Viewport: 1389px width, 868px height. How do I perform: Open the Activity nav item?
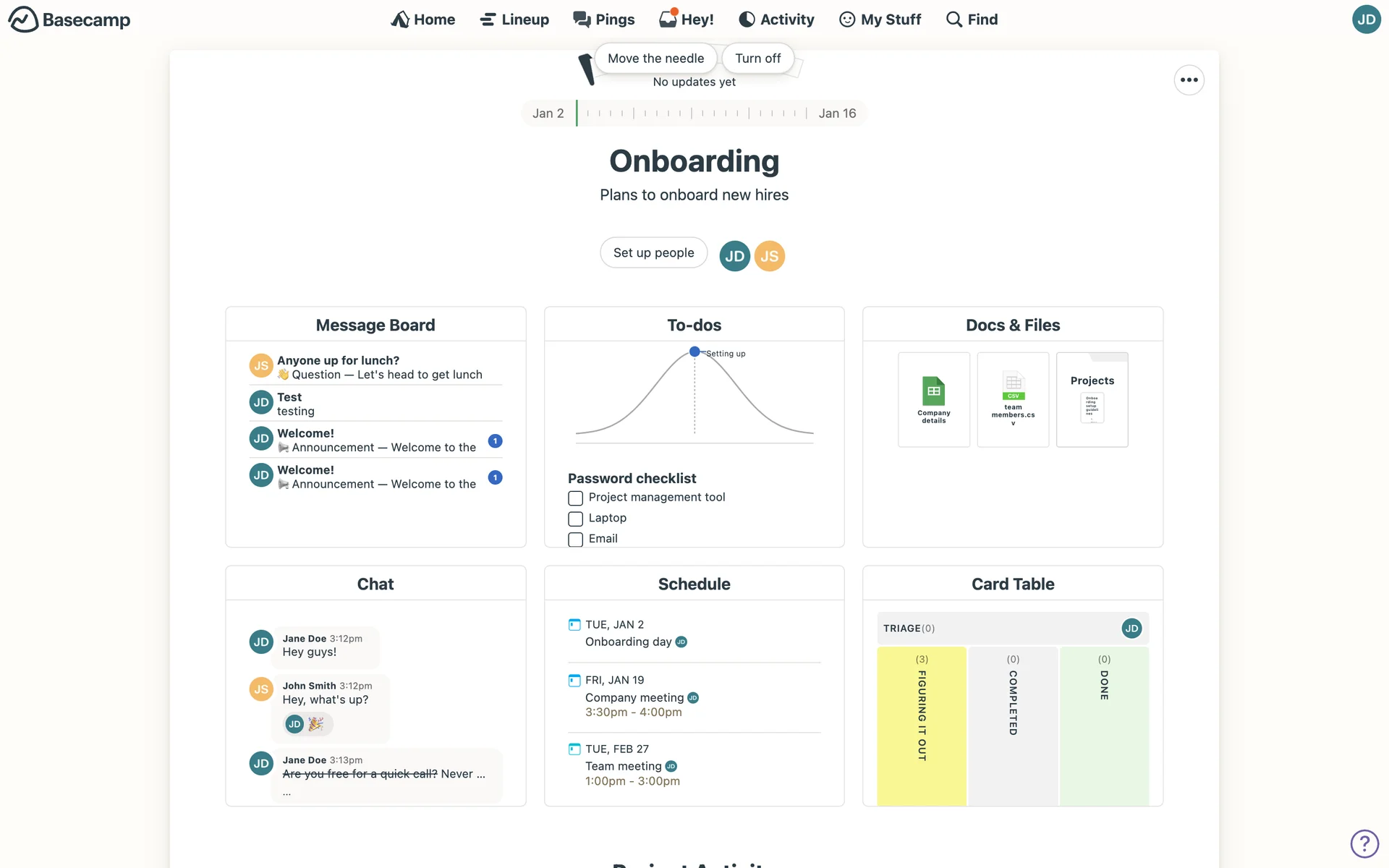776,20
